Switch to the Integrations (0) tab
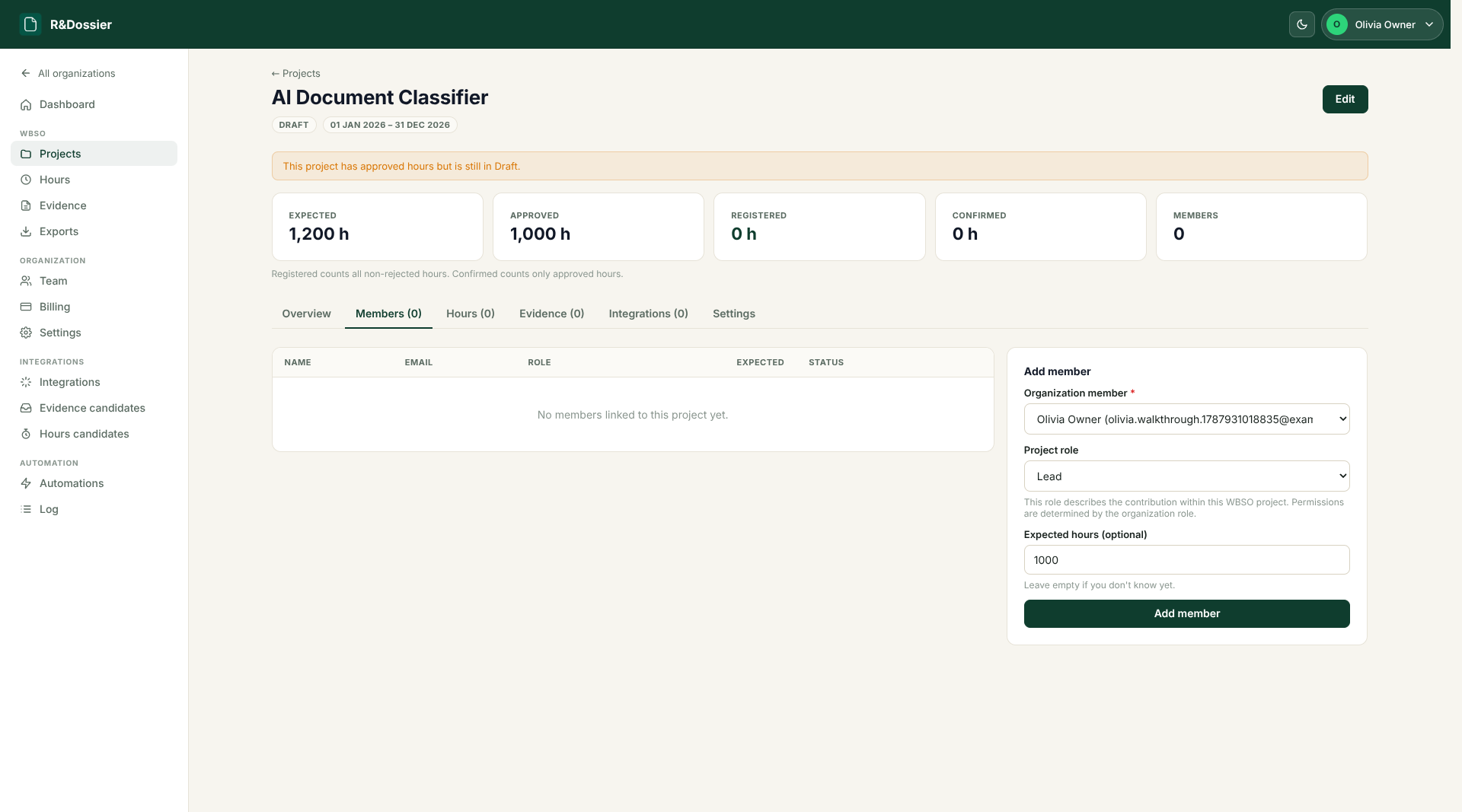The image size is (1462, 812). pos(649,314)
